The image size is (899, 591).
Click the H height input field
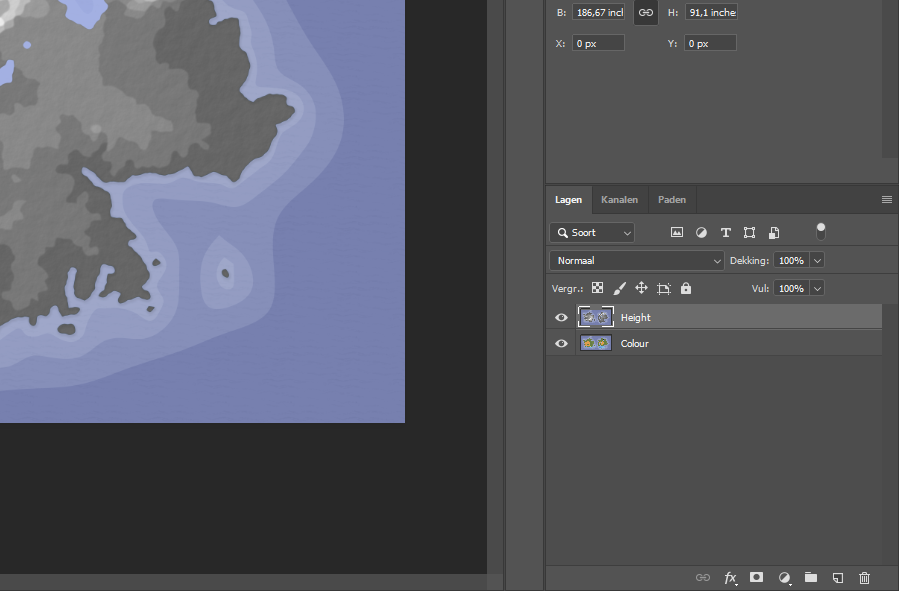(711, 12)
